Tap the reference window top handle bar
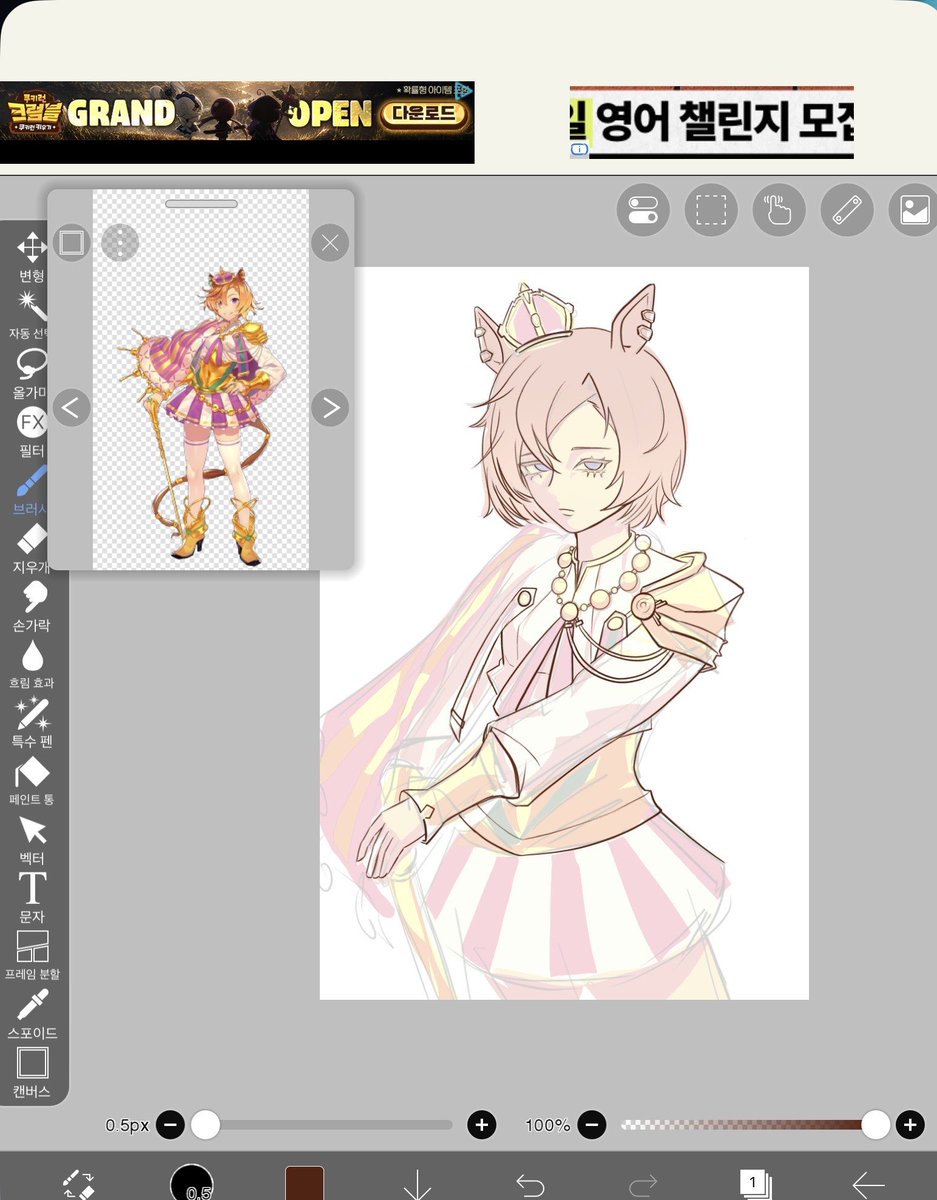Image resolution: width=937 pixels, height=1200 pixels. coord(201,204)
